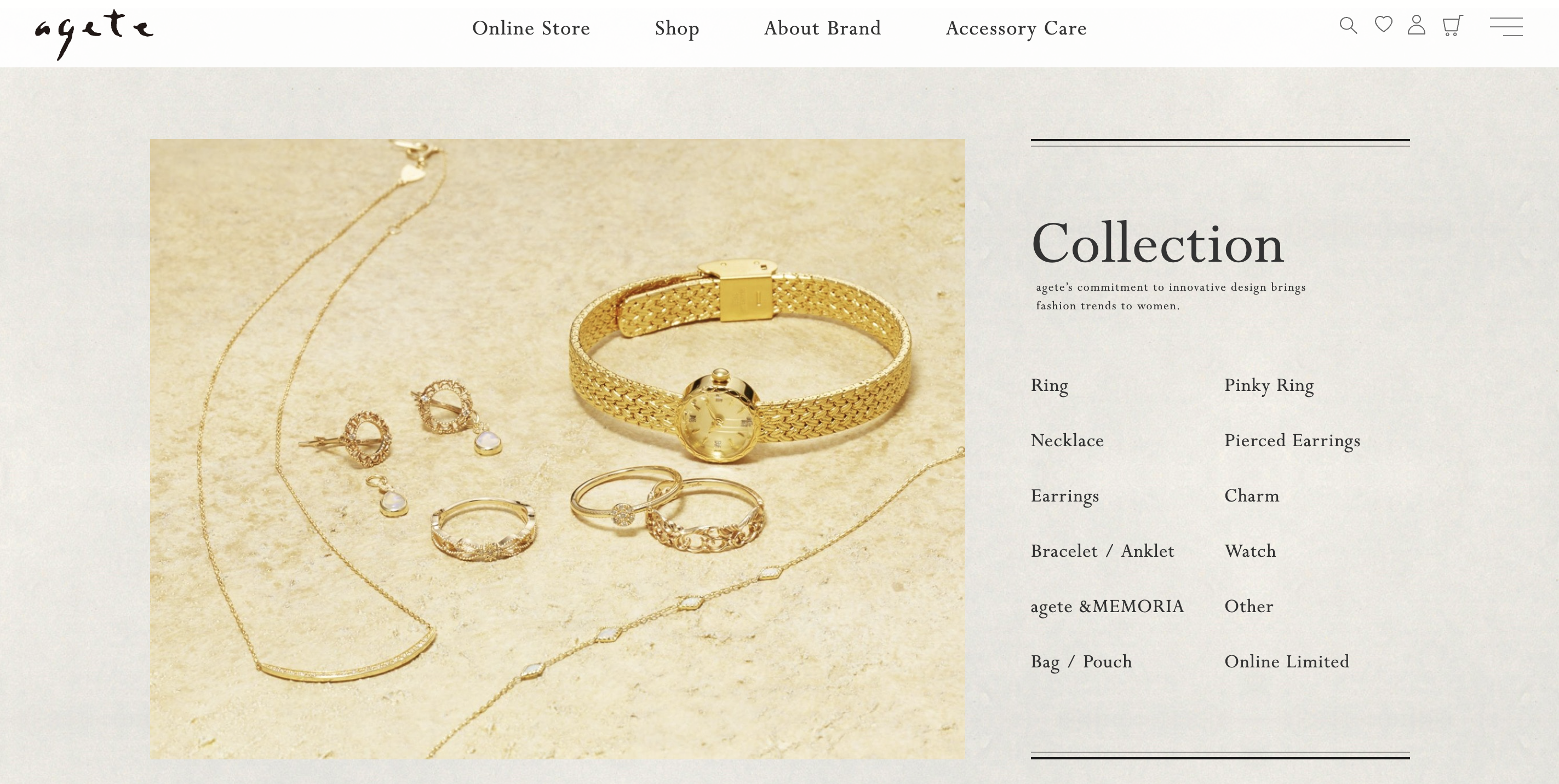View the shopping cart icon
Image resolution: width=1559 pixels, height=784 pixels.
tap(1453, 25)
